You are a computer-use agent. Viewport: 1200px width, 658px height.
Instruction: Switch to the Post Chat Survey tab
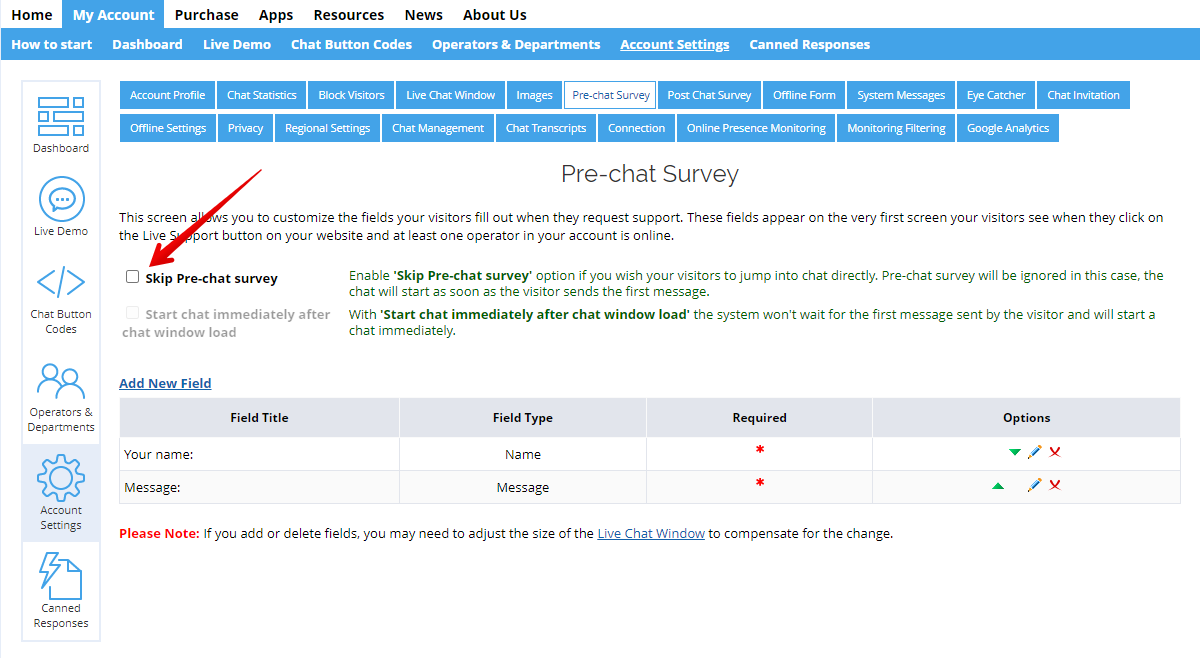click(x=709, y=94)
